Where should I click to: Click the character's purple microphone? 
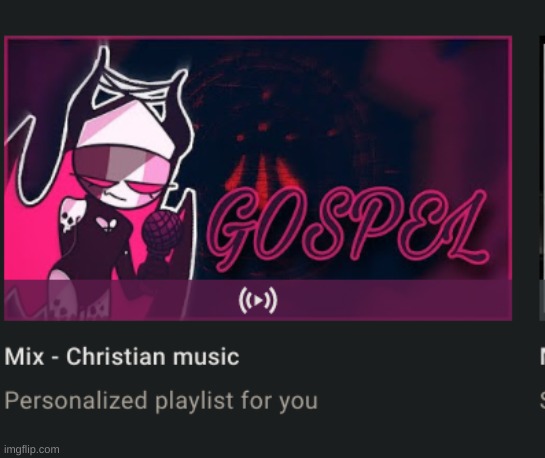[x=163, y=232]
